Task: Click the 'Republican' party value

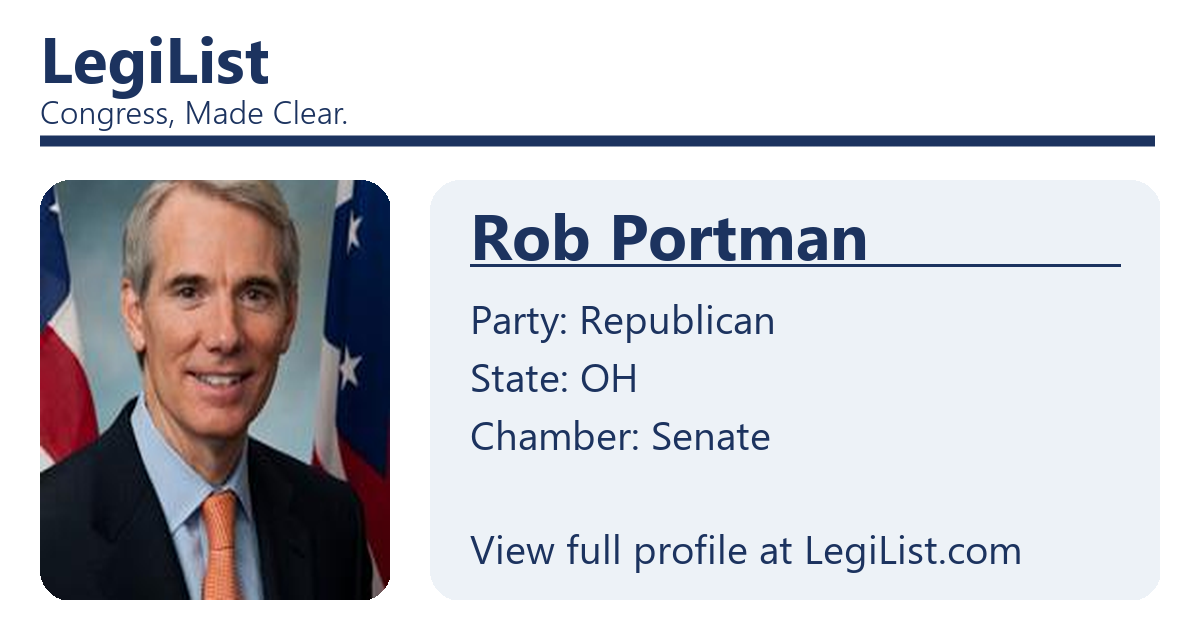Action: pyautogui.click(x=677, y=321)
